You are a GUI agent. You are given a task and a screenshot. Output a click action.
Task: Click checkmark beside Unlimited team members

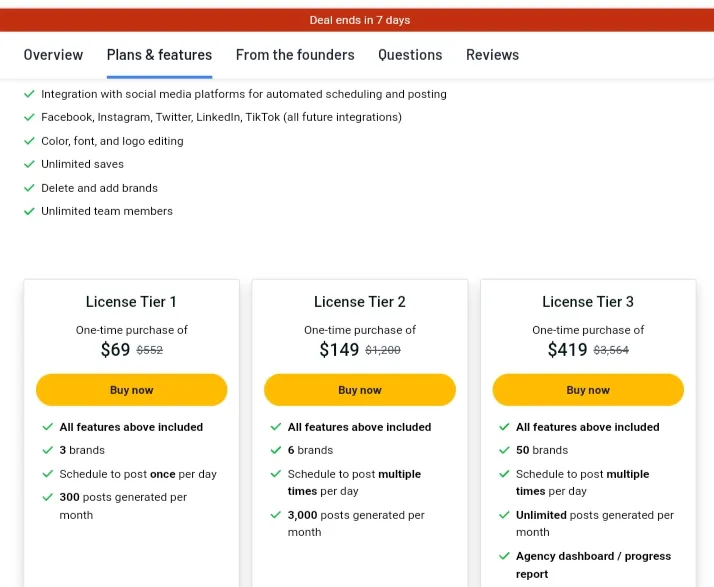[29, 211]
